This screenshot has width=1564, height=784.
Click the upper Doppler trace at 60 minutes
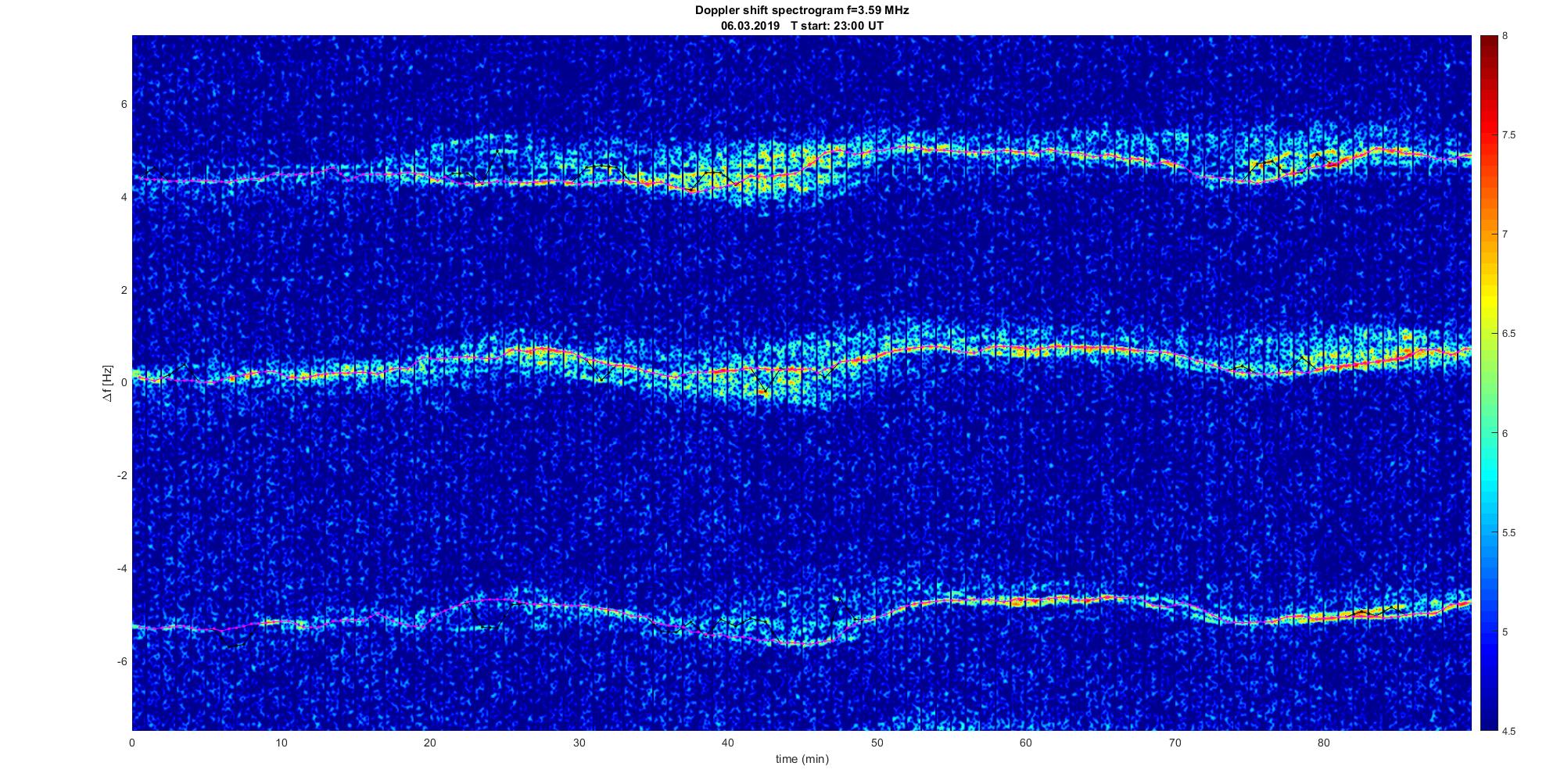[1025, 152]
